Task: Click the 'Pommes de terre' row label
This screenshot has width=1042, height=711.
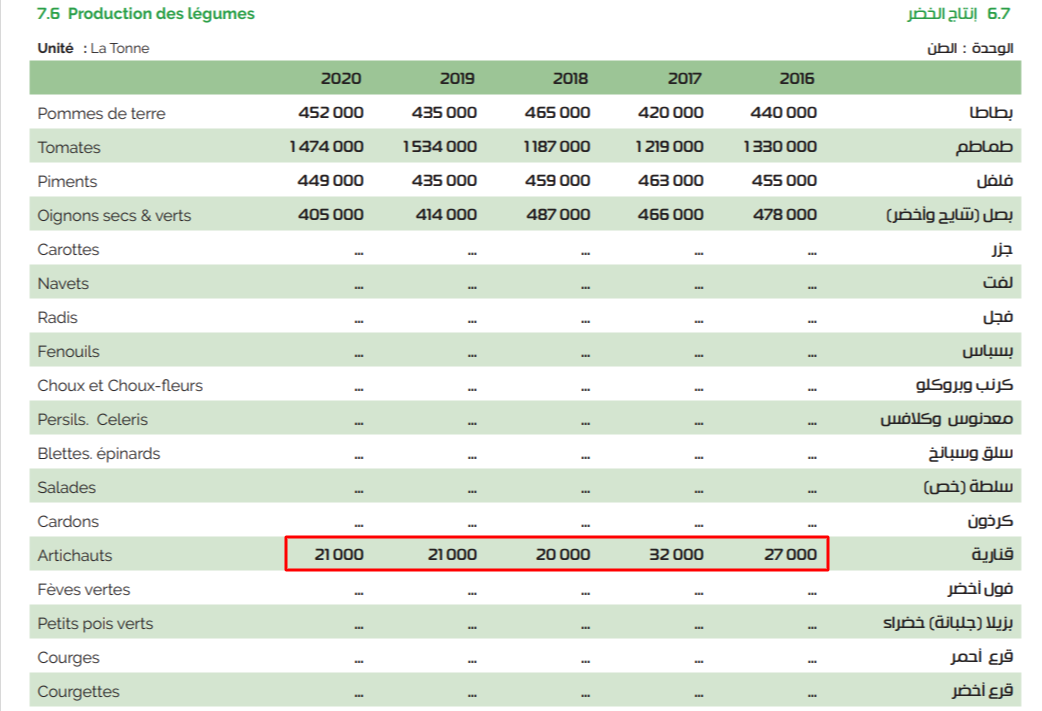Action: 101,113
